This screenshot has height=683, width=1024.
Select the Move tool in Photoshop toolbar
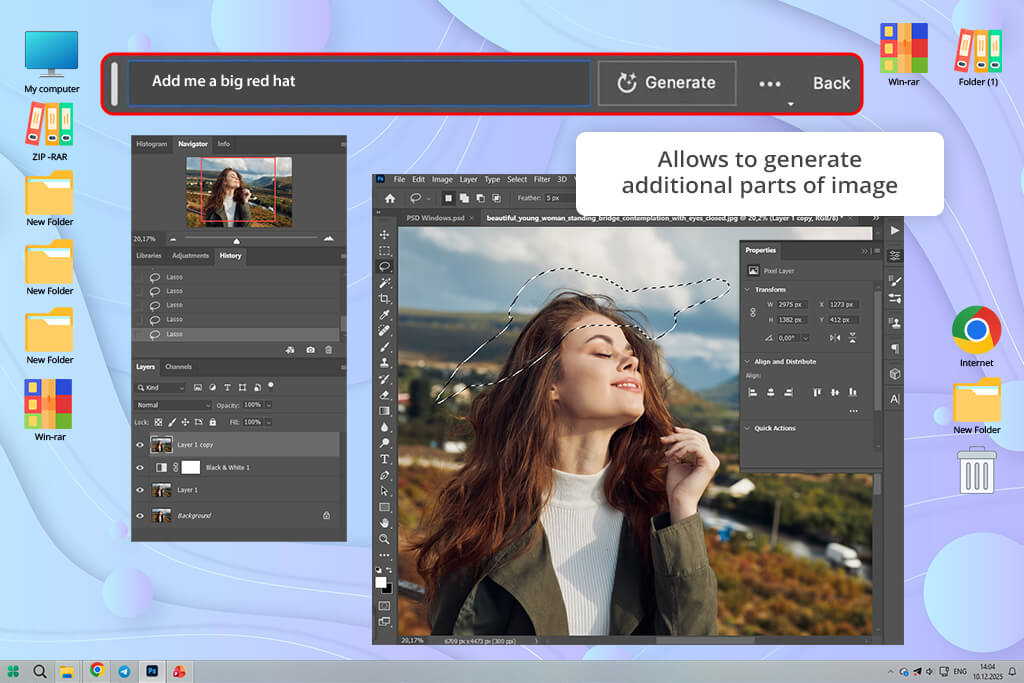pos(384,234)
